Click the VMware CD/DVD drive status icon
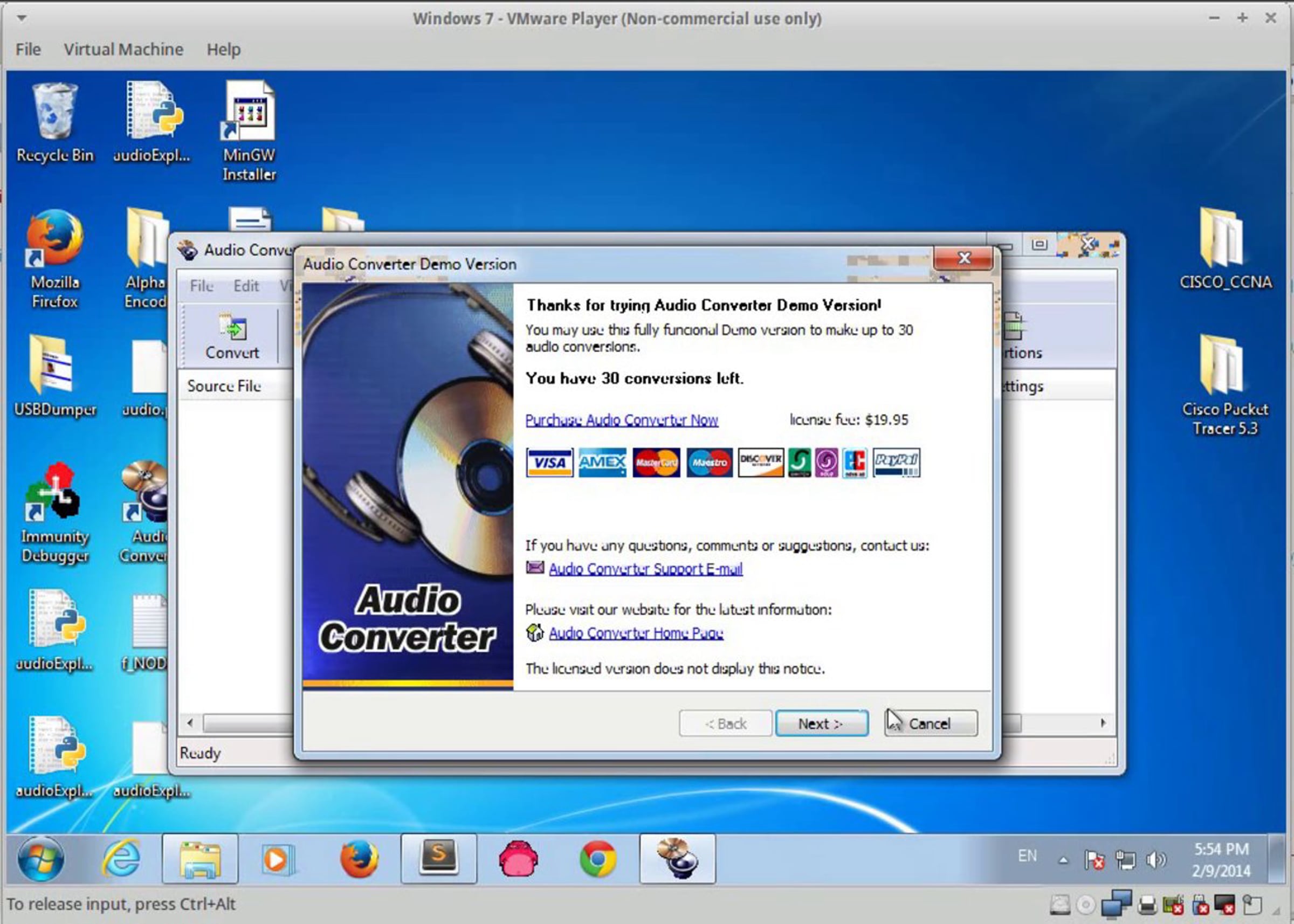This screenshot has height=924, width=1294. (1086, 904)
